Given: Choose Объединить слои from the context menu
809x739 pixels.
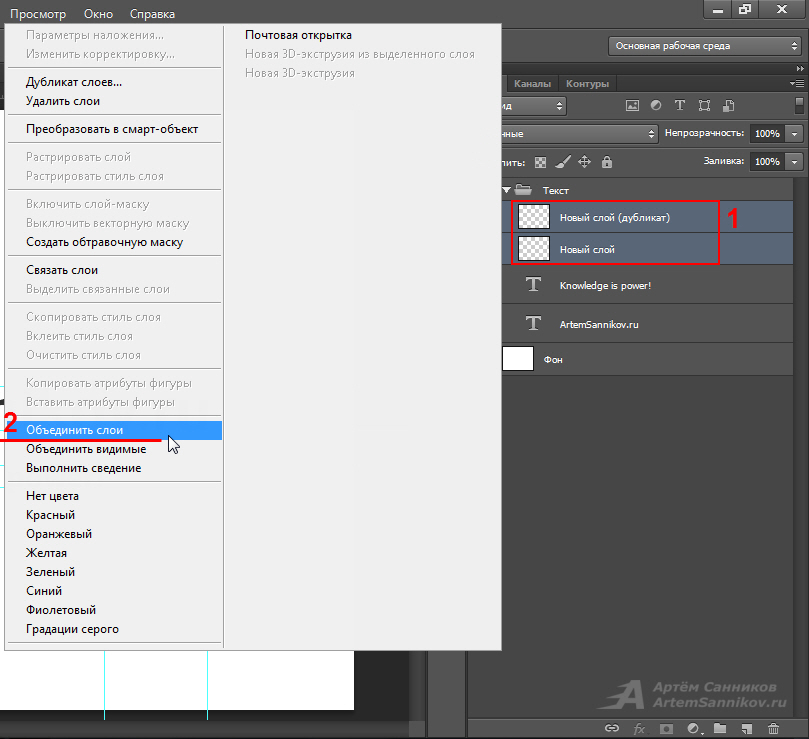Looking at the screenshot, I should pos(114,430).
